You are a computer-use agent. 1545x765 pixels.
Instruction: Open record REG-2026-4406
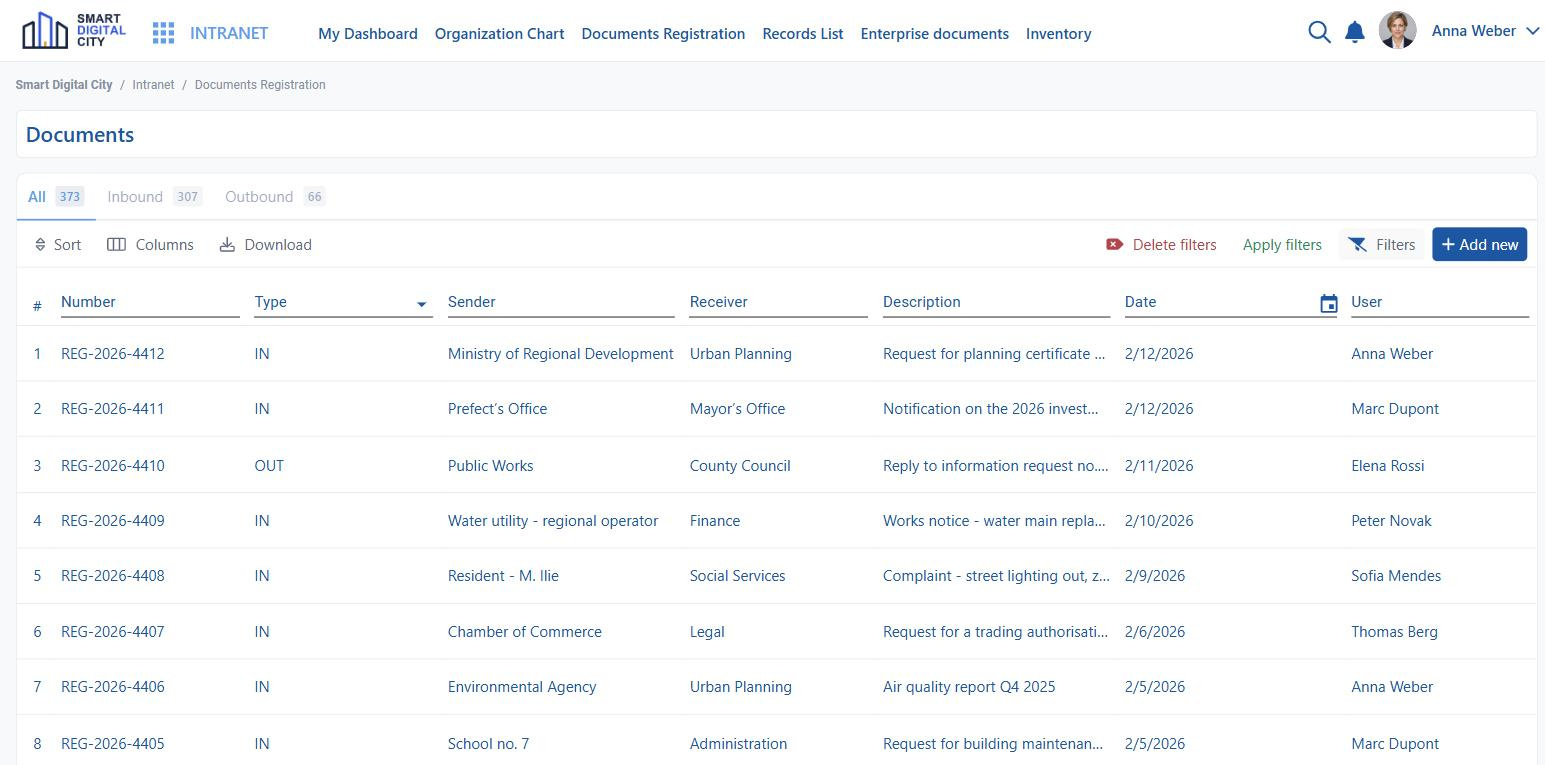tap(113, 687)
